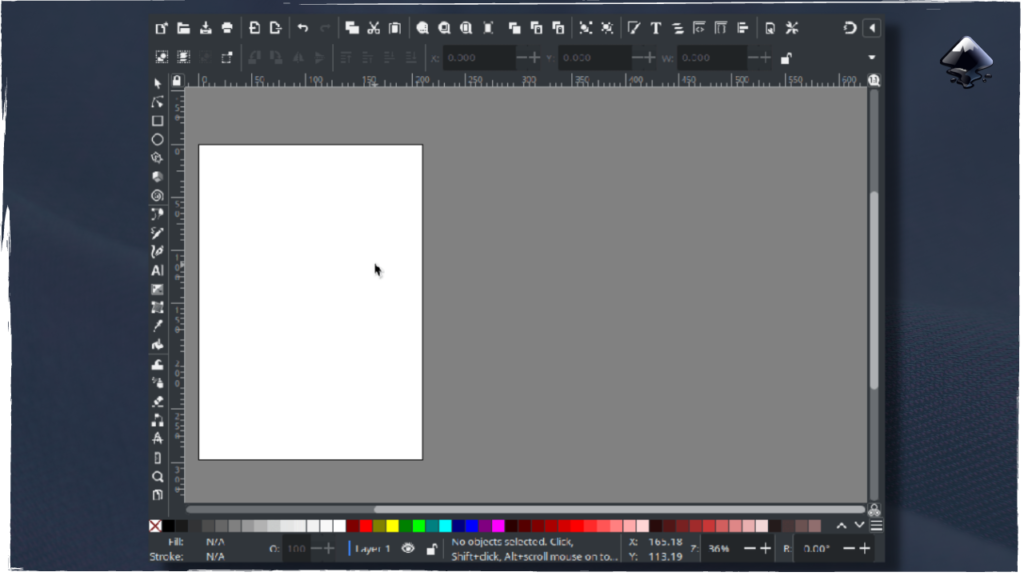Undo the last action
Screen dimensions: 1024x576
(303, 28)
